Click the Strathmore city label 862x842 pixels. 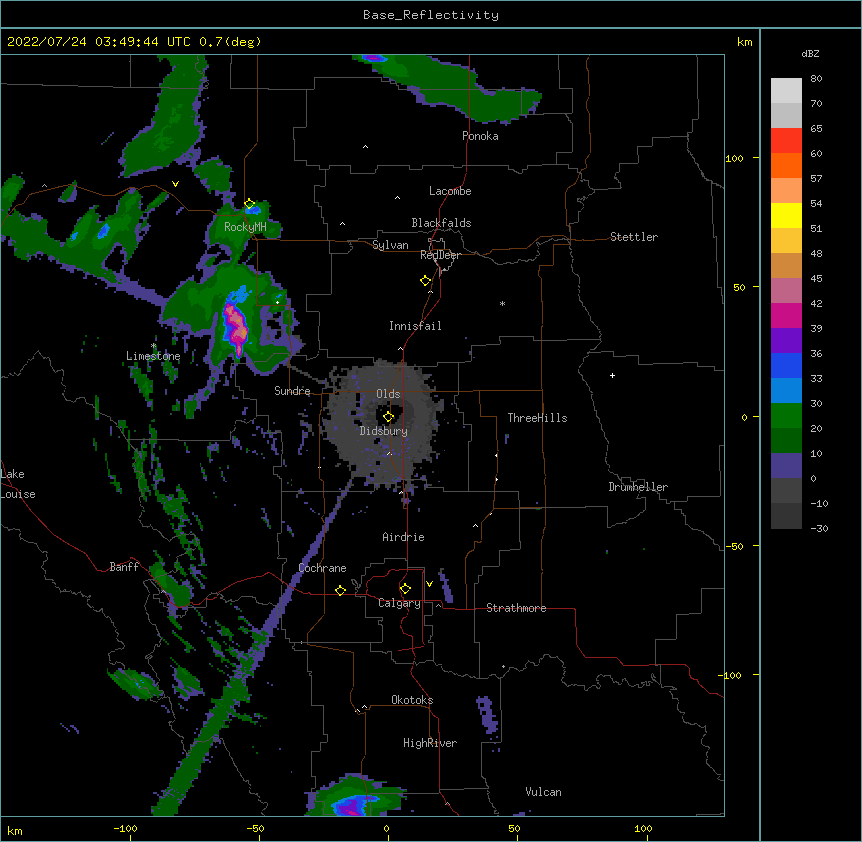(x=516, y=608)
